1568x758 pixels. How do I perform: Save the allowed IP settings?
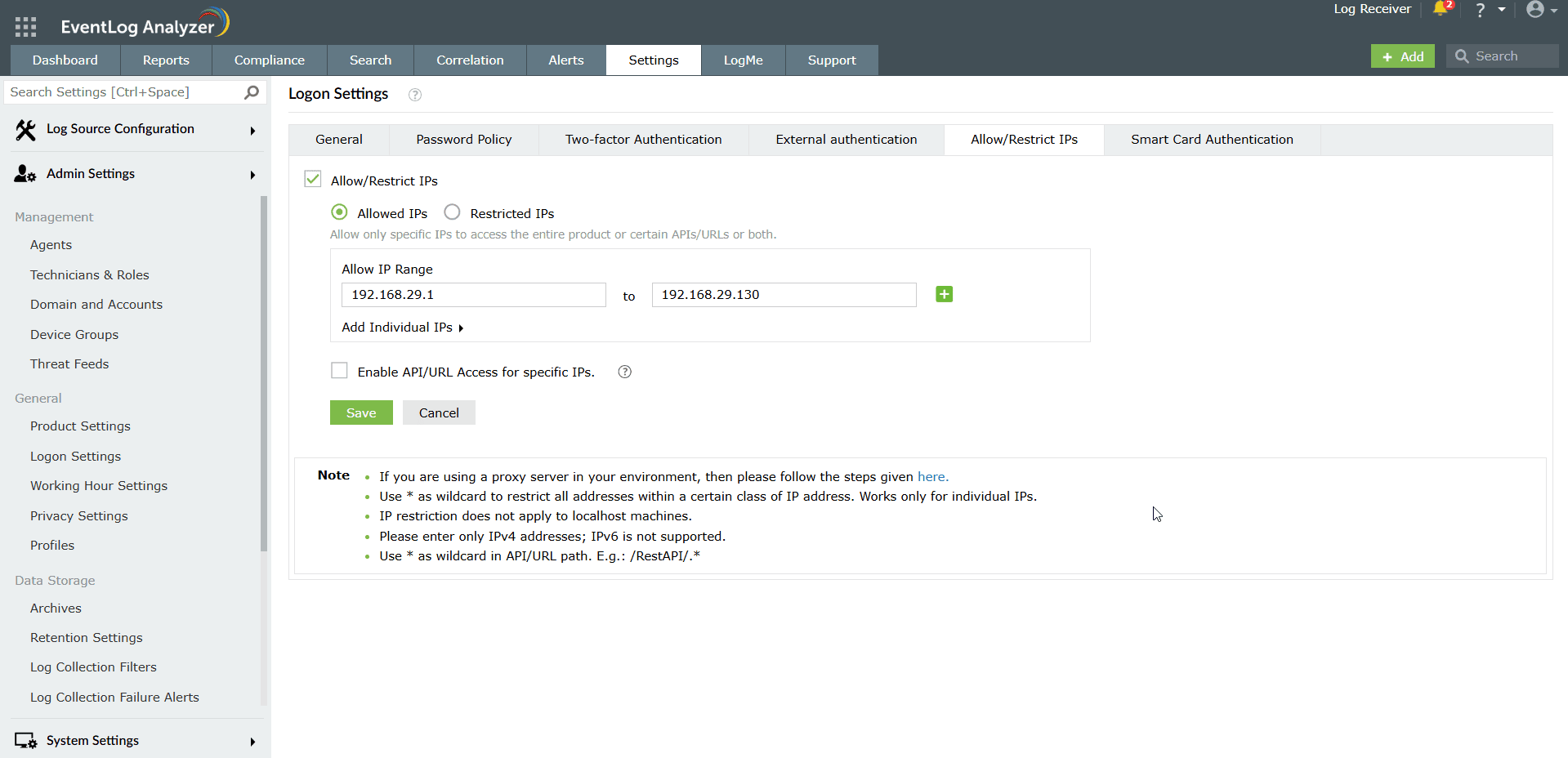click(361, 412)
